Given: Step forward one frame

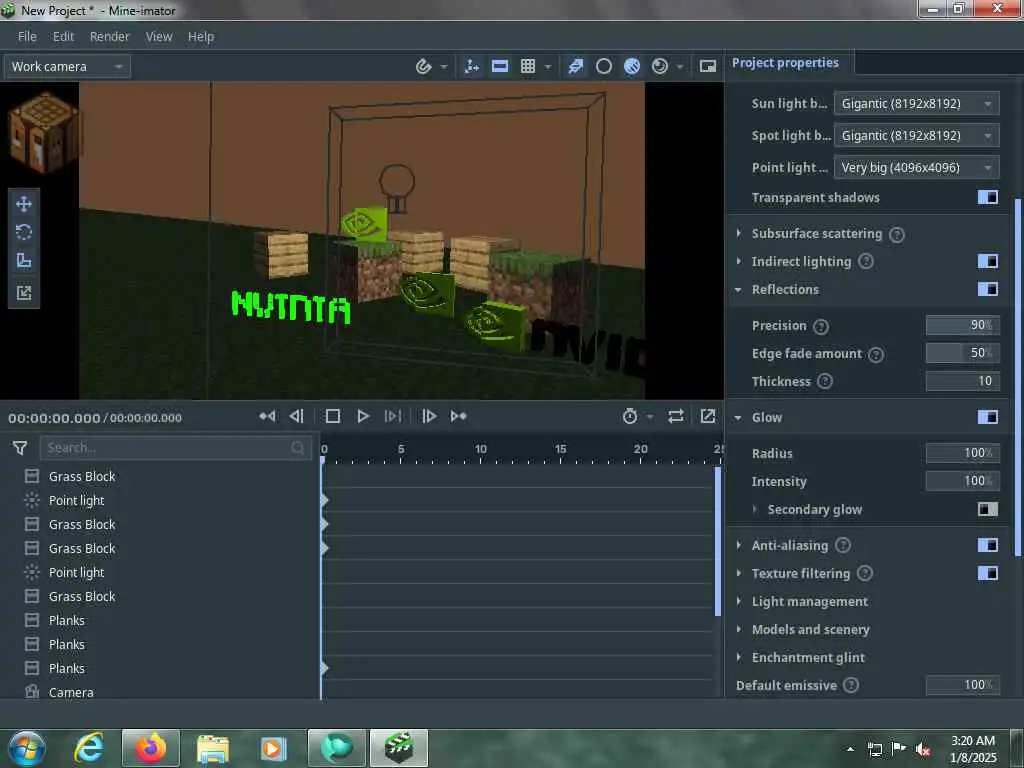Looking at the screenshot, I should (428, 416).
